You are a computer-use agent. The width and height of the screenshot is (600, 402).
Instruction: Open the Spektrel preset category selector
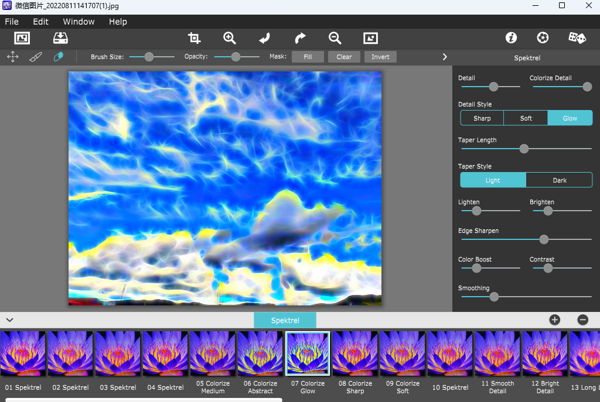click(285, 320)
